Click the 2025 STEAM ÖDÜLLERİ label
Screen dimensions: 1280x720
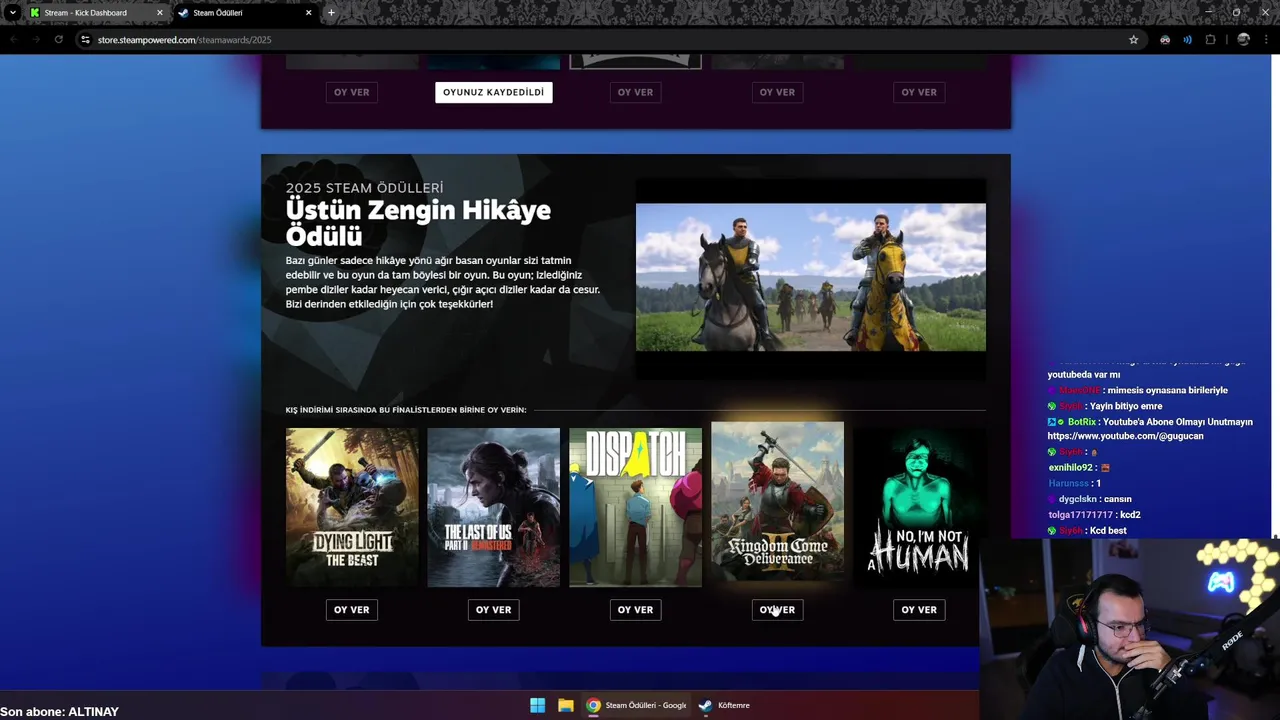[x=364, y=188]
